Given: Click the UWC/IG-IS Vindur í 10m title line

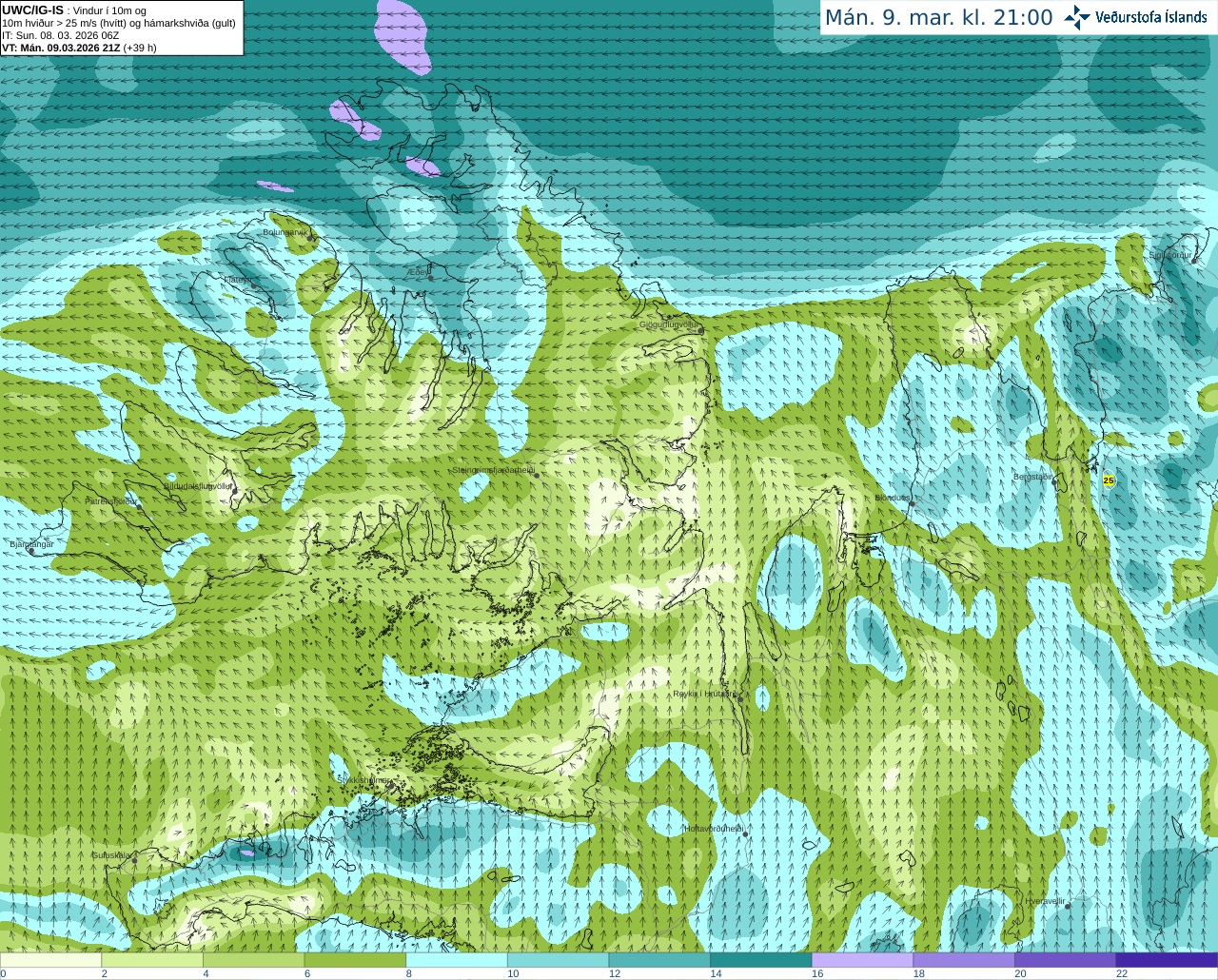Looking at the screenshot, I should coord(74,10).
